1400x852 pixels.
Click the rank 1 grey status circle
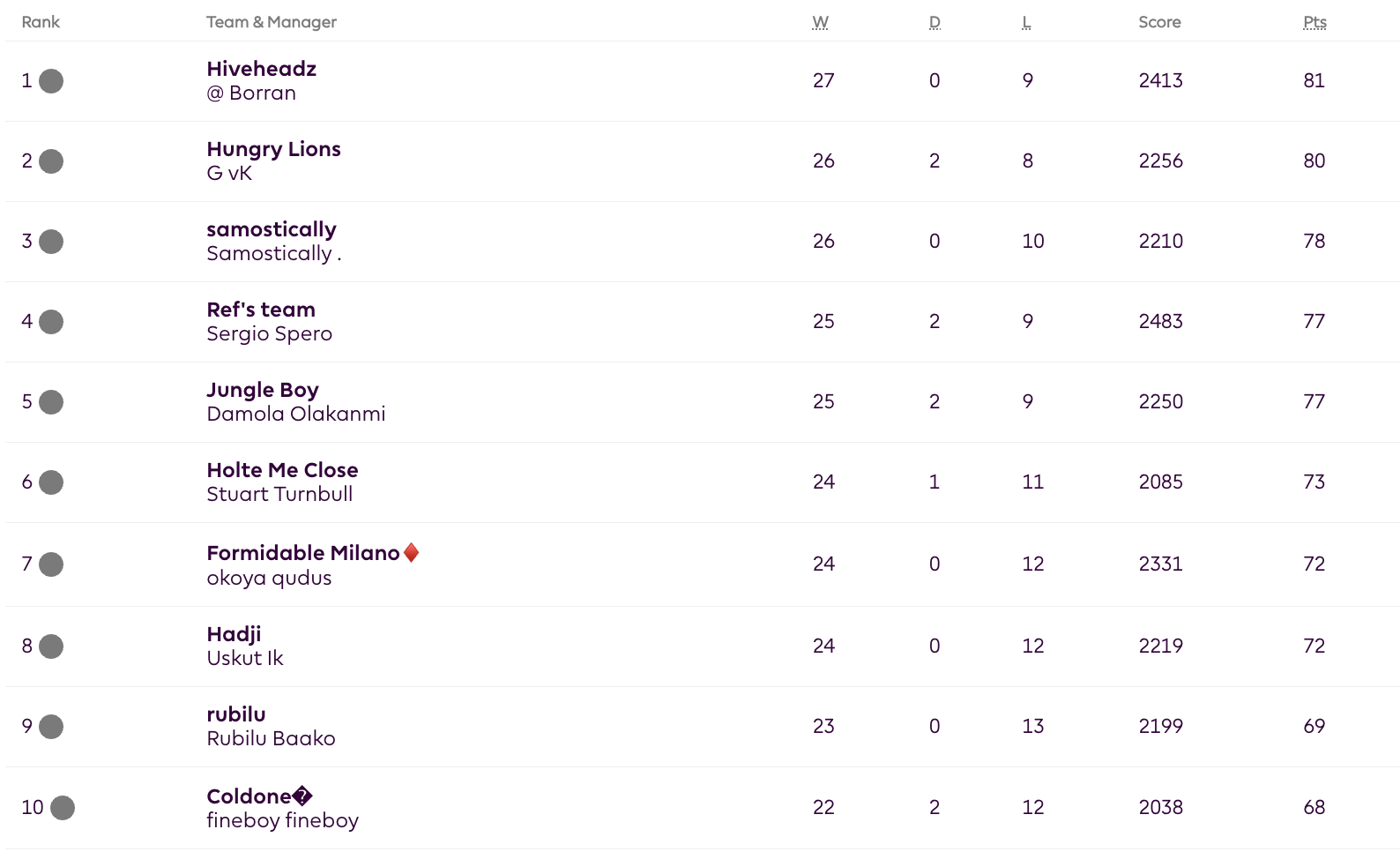pyautogui.click(x=51, y=81)
